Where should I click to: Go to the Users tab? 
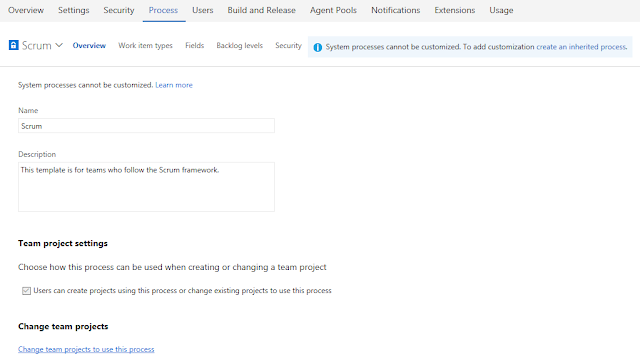click(x=202, y=10)
